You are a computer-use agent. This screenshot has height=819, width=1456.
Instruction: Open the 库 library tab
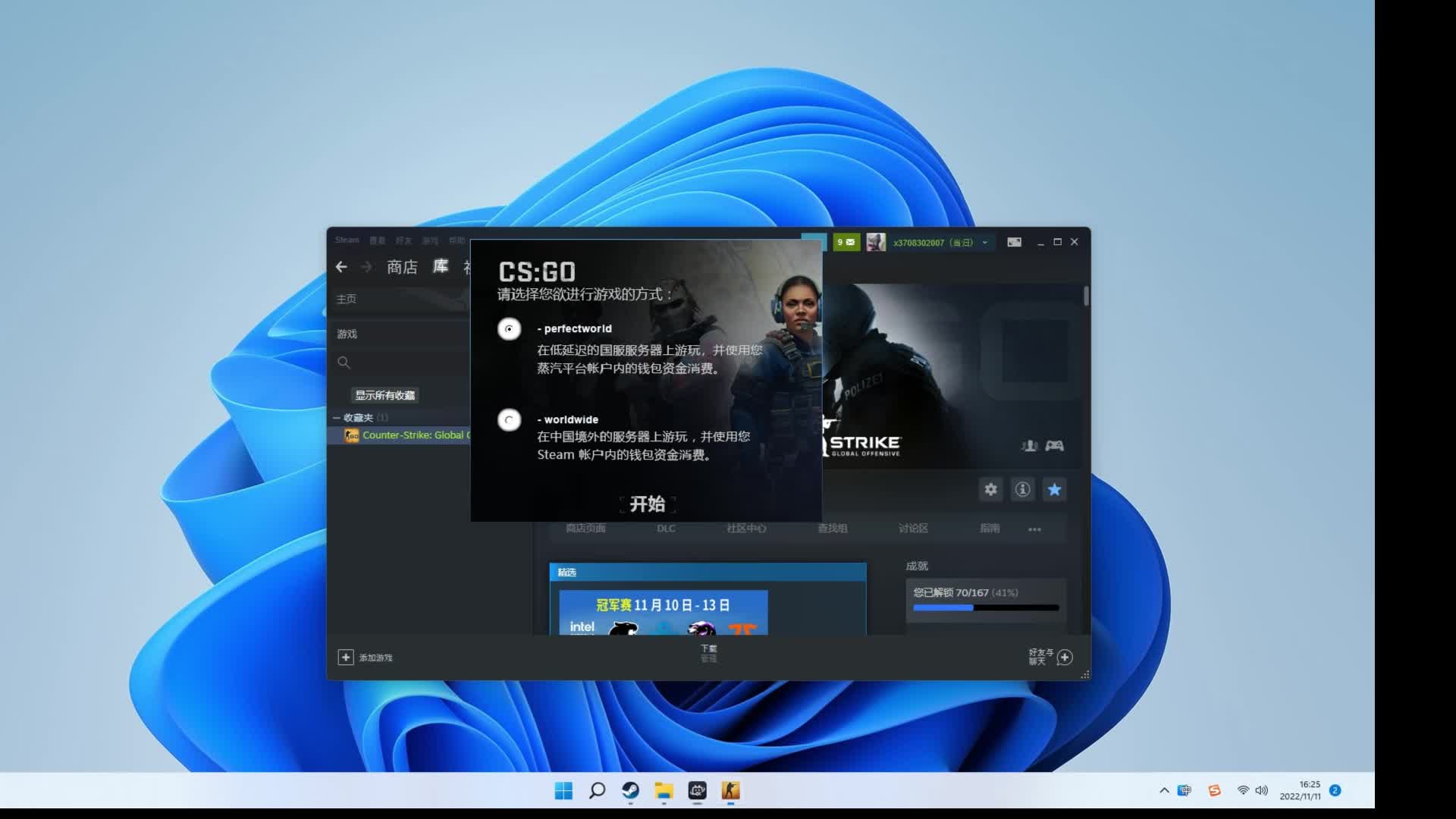click(x=441, y=266)
